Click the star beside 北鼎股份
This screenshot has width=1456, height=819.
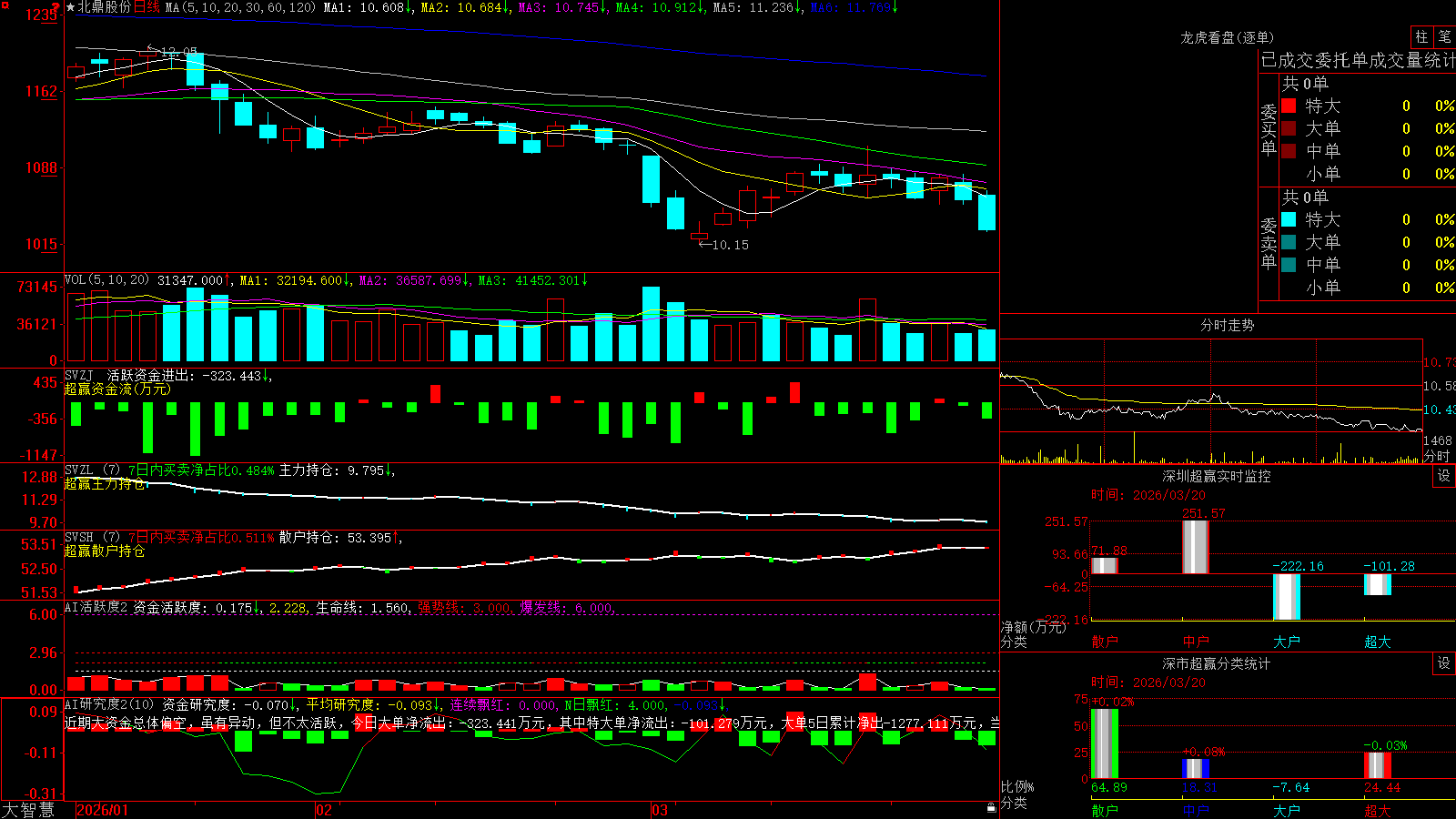[70, 7]
